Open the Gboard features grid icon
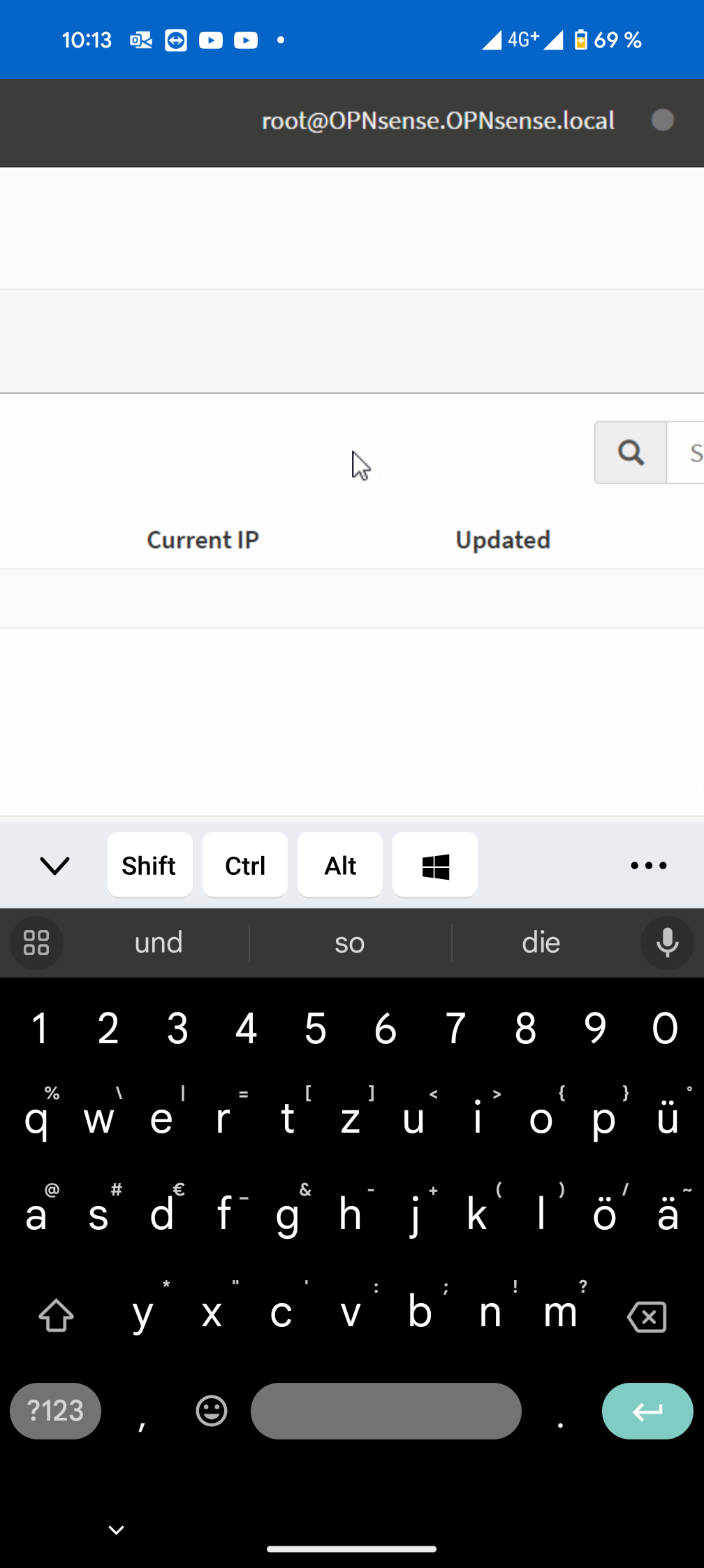Viewport: 704px width, 1568px height. (36, 943)
